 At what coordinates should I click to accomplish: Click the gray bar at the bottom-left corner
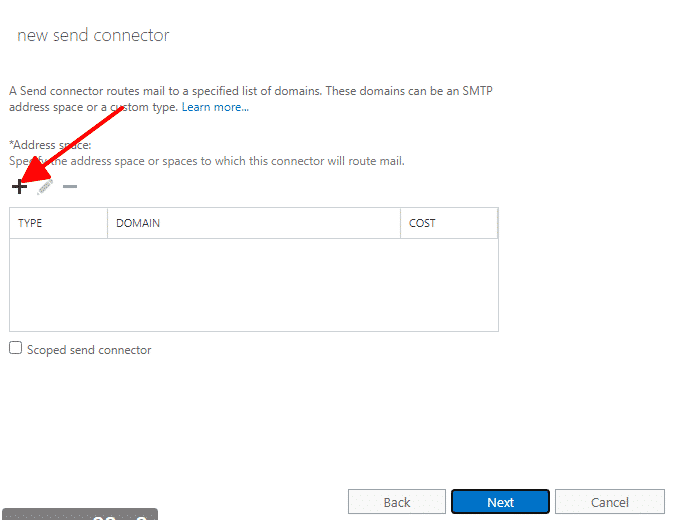coord(79,514)
